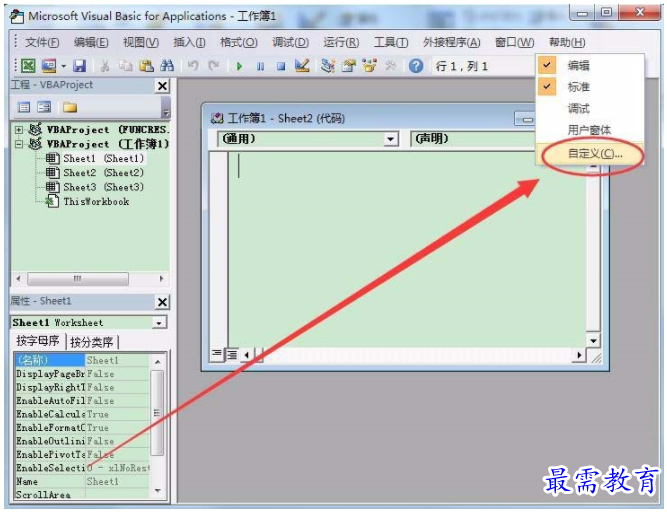The height and width of the screenshot is (512, 667).
Task: Toggle Folders icon in project panel
Action: (x=70, y=107)
